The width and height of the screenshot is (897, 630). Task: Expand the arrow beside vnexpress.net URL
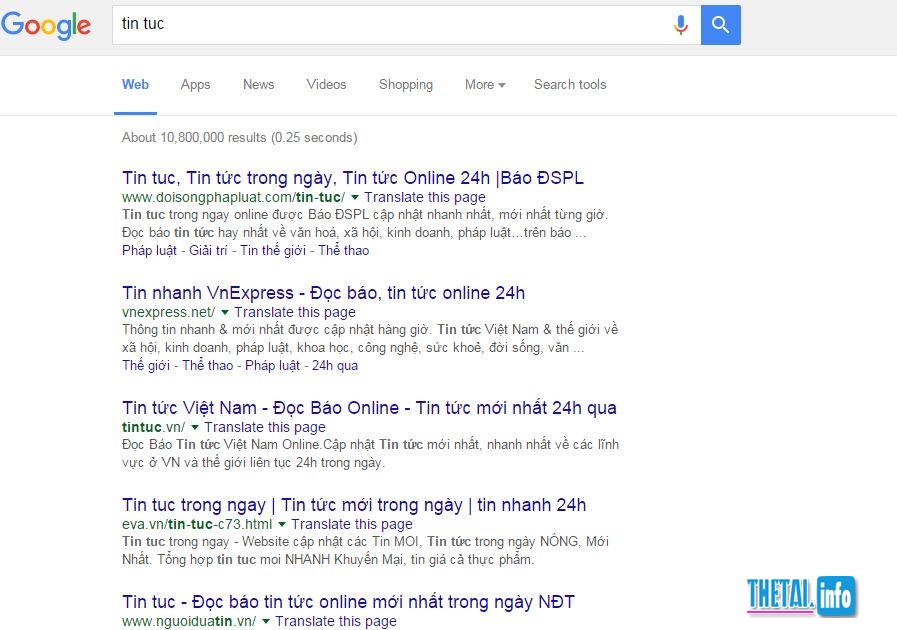click(225, 313)
